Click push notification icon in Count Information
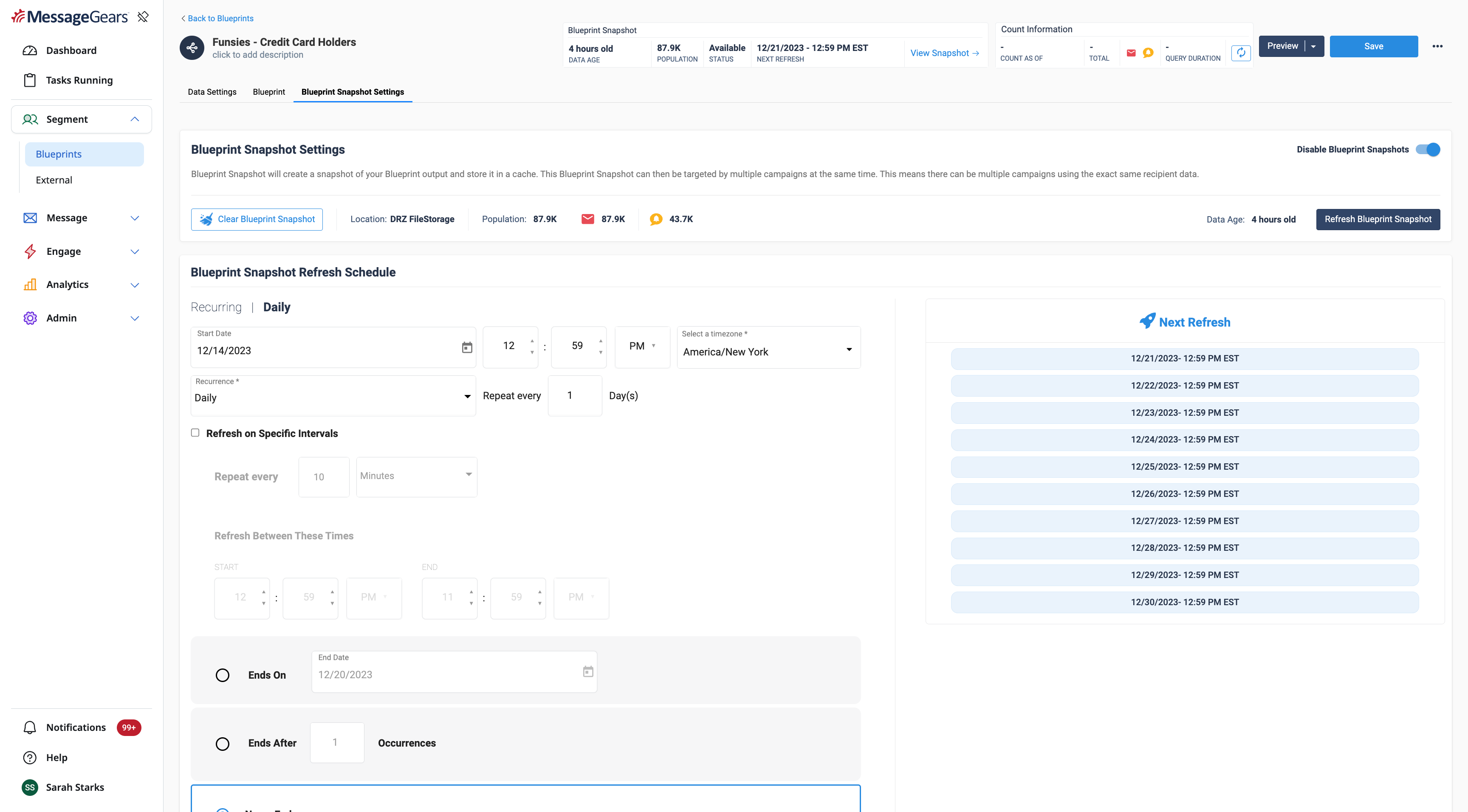Viewport: 1468px width, 812px height. 1148,53
